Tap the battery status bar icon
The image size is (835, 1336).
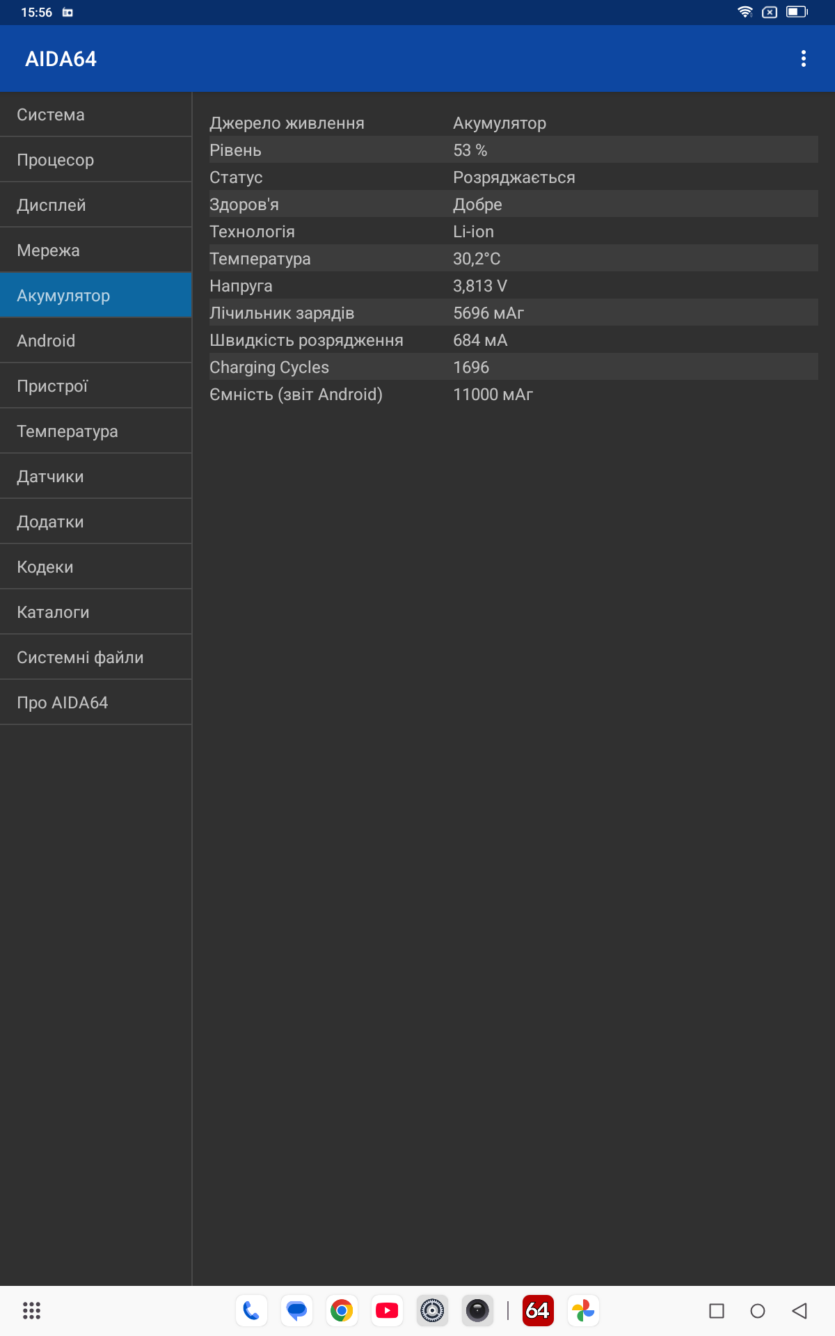pyautogui.click(x=796, y=12)
